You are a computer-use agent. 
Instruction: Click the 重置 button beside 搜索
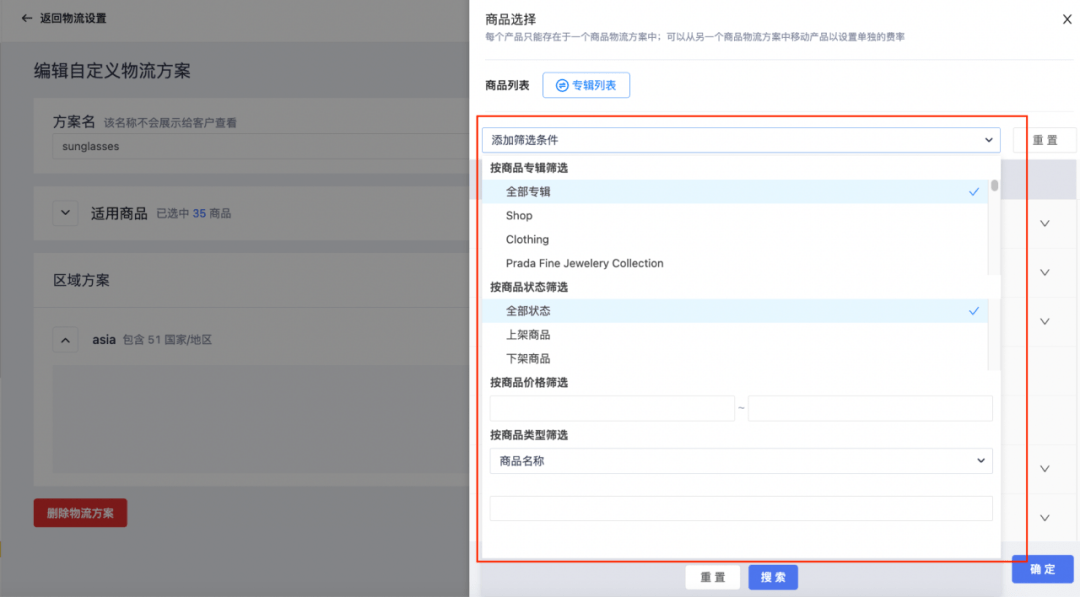click(x=712, y=577)
